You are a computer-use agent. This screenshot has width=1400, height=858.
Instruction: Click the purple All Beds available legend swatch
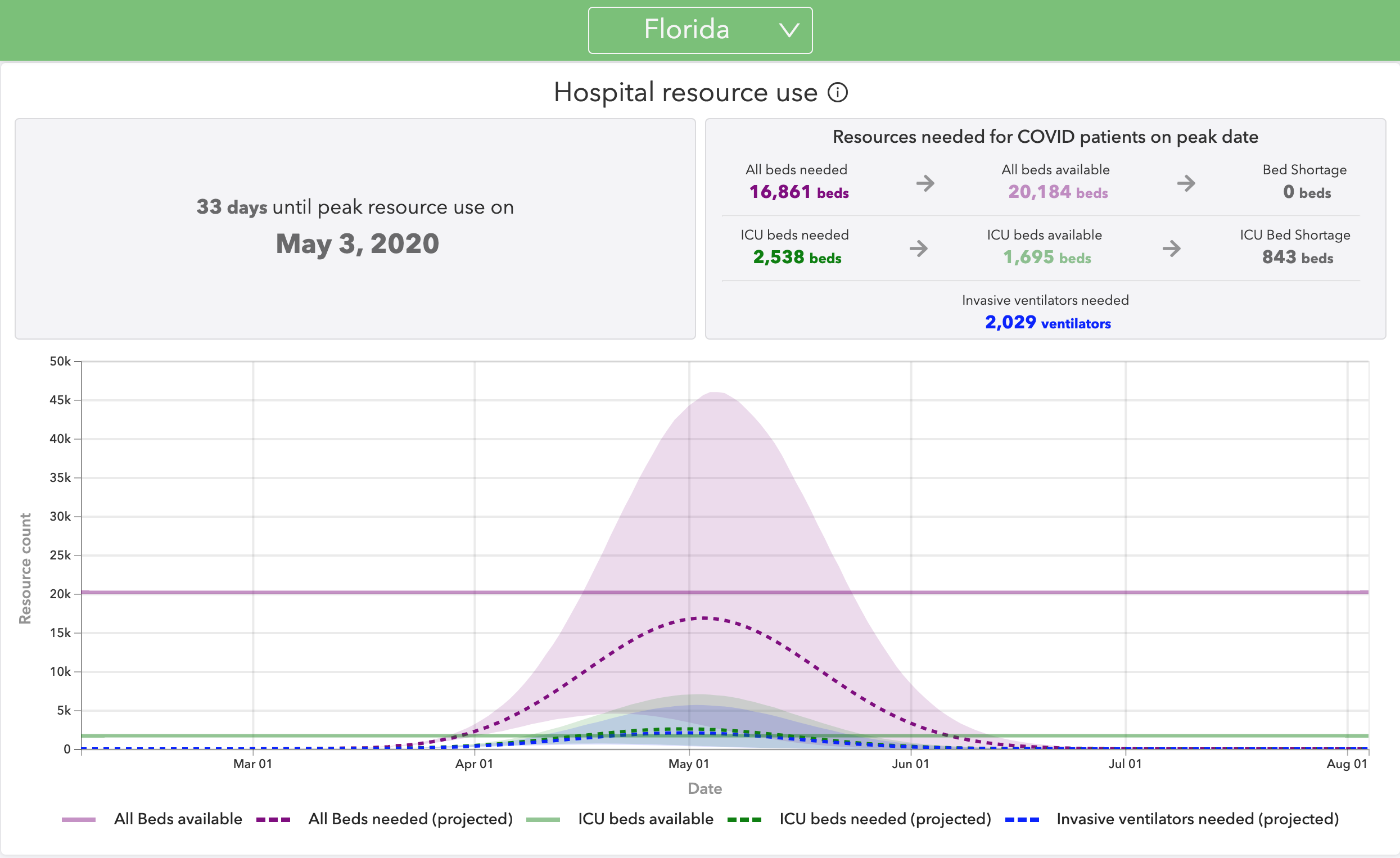(78, 819)
